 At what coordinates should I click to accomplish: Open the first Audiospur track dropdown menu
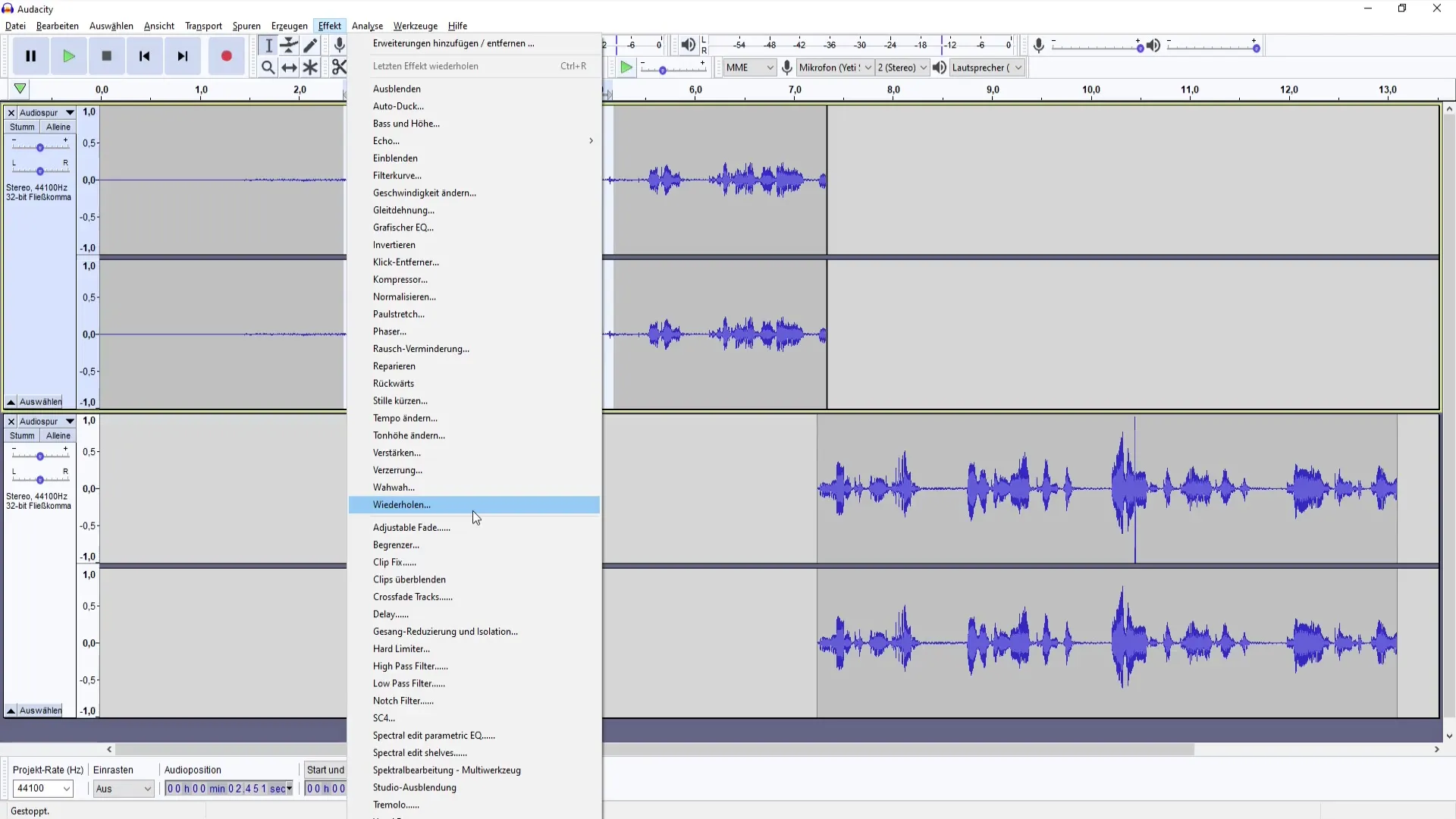[x=46, y=112]
